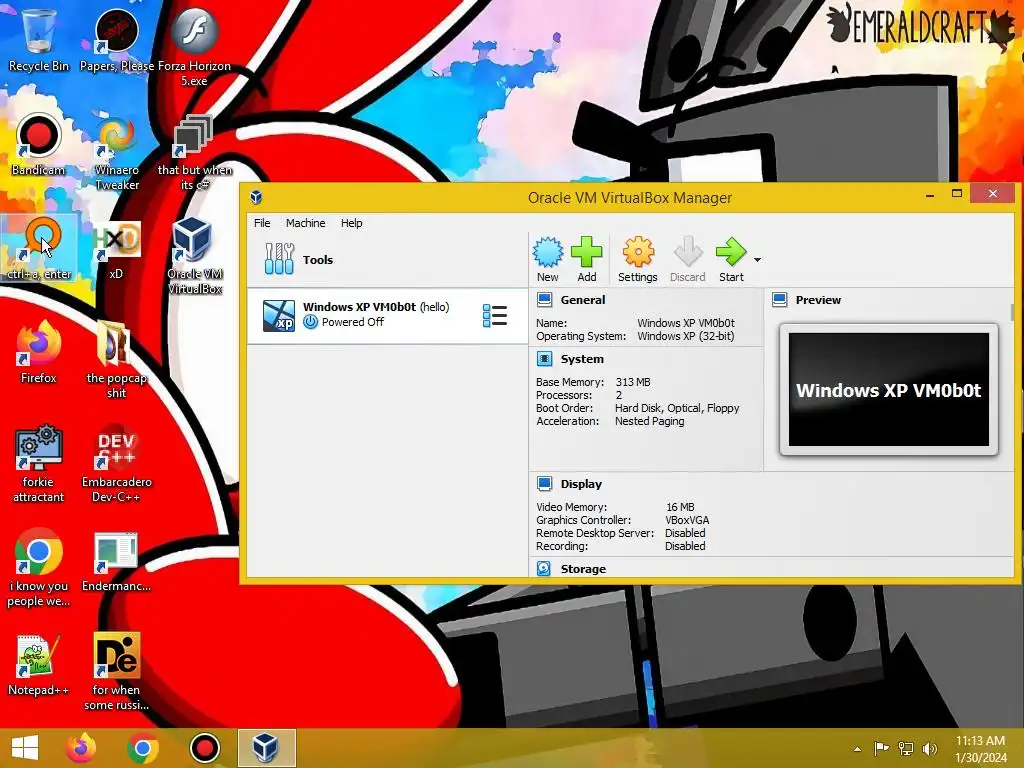Open the Machine menu
1024x768 pixels.
305,223
